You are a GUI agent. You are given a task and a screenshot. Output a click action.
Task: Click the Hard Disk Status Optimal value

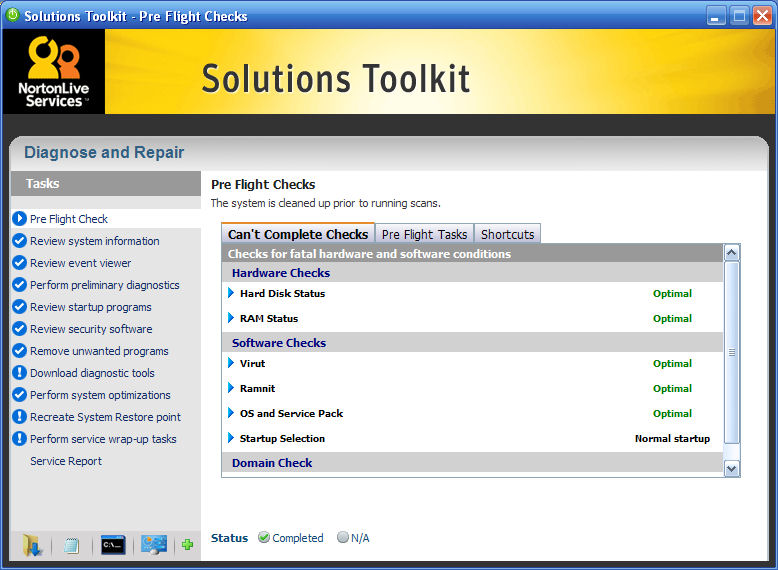[x=672, y=293]
